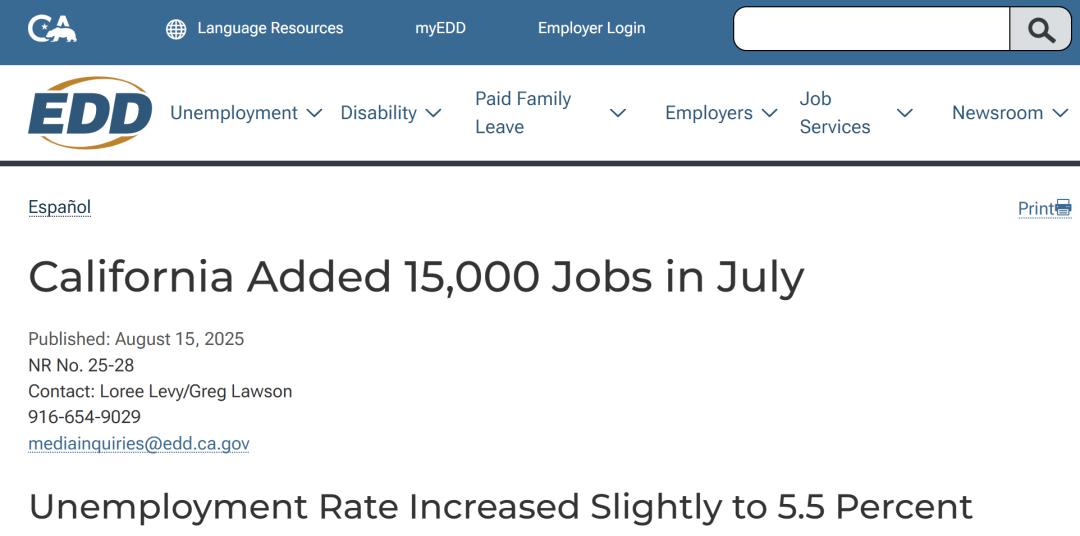Expand the Employers menu chevron

pyautogui.click(x=769, y=113)
